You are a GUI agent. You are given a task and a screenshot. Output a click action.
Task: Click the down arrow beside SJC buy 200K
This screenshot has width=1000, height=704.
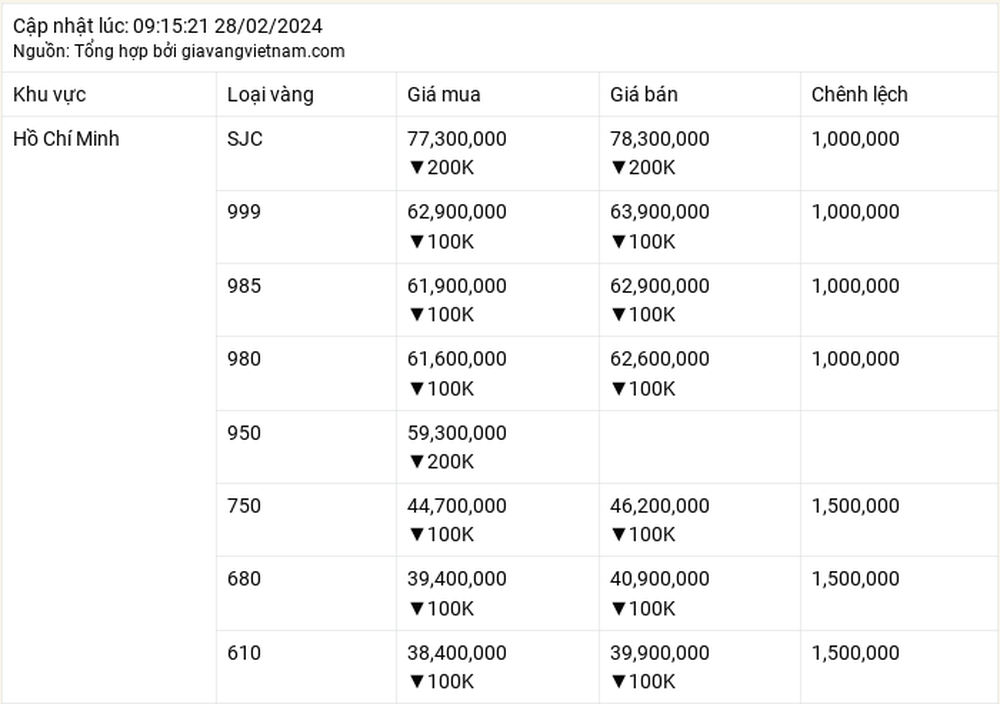point(417,168)
